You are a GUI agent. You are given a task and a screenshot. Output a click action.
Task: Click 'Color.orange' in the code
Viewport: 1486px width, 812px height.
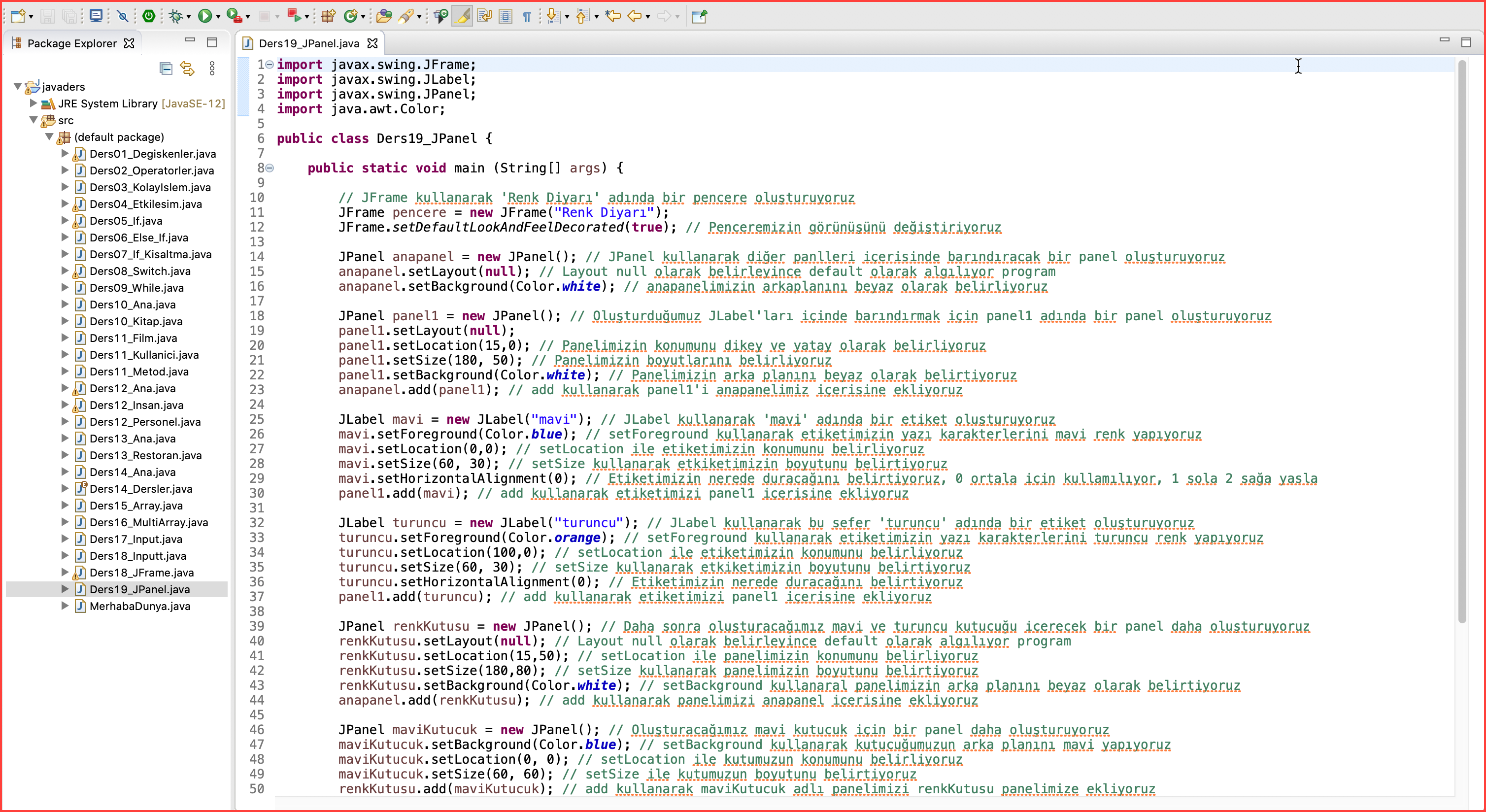[554, 538]
